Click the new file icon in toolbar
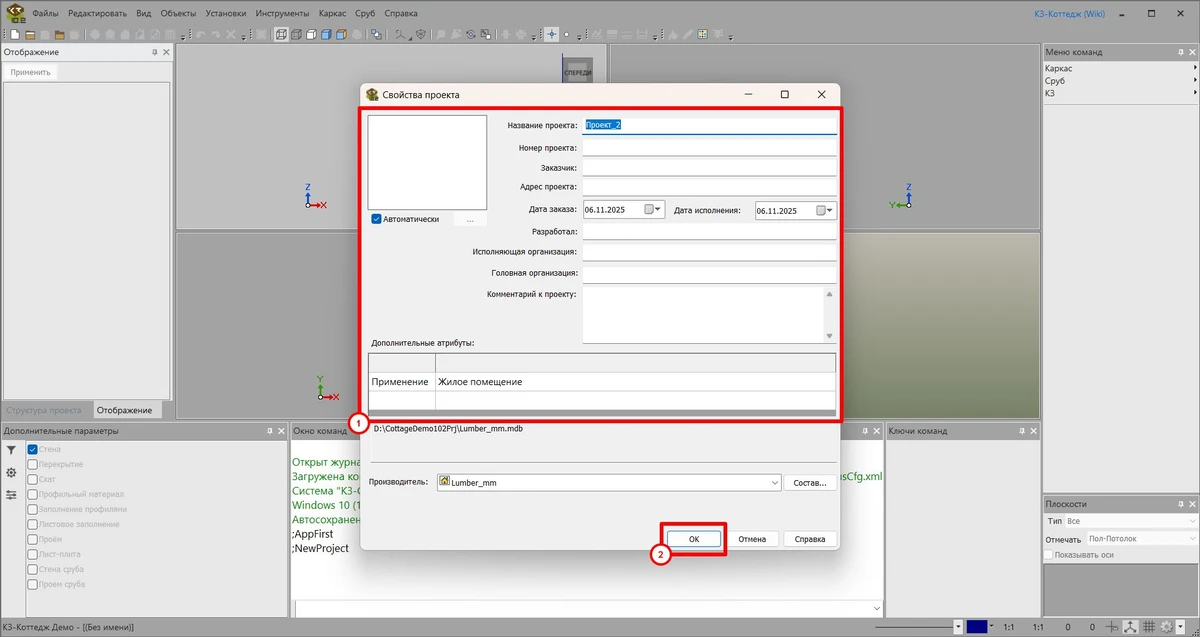 pyautogui.click(x=15, y=34)
